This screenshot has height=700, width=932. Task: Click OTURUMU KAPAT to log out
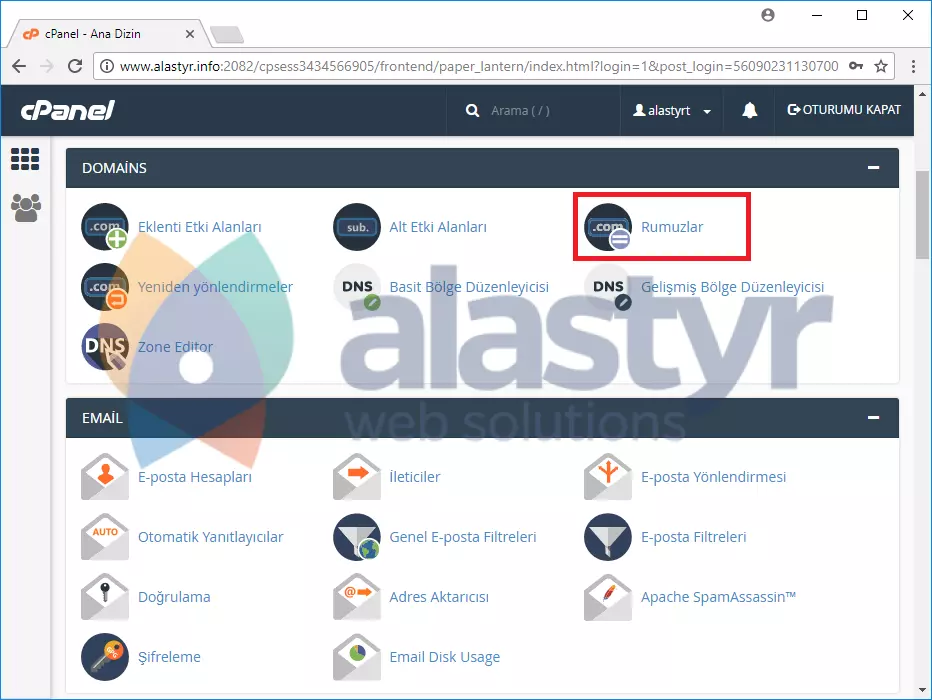(844, 110)
